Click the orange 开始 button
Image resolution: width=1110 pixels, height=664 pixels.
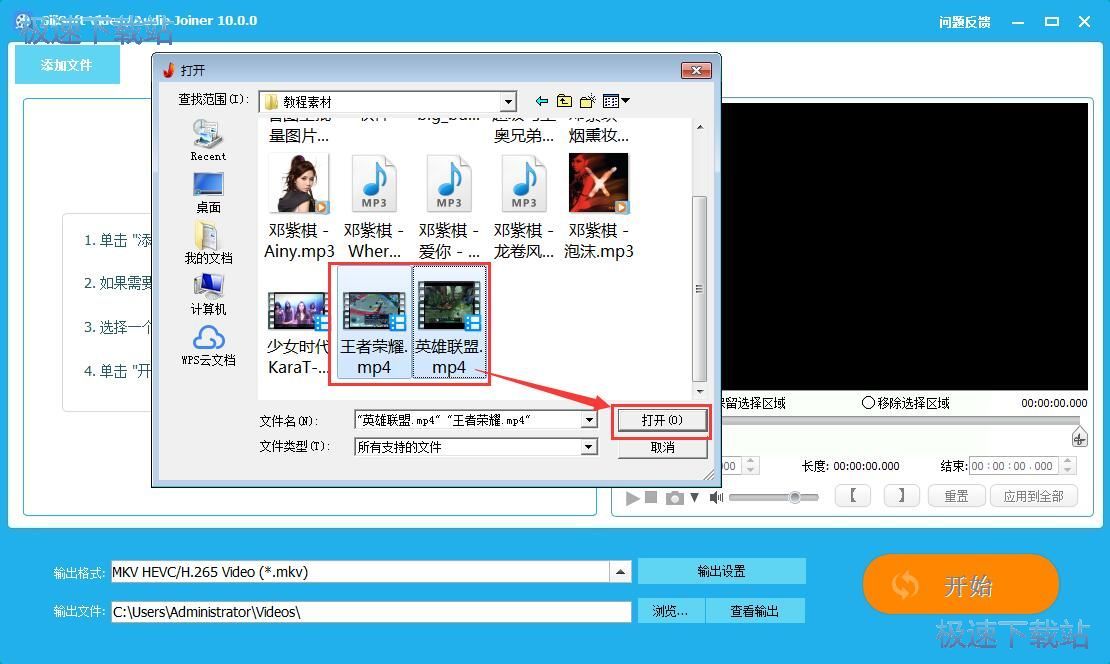coord(961,585)
